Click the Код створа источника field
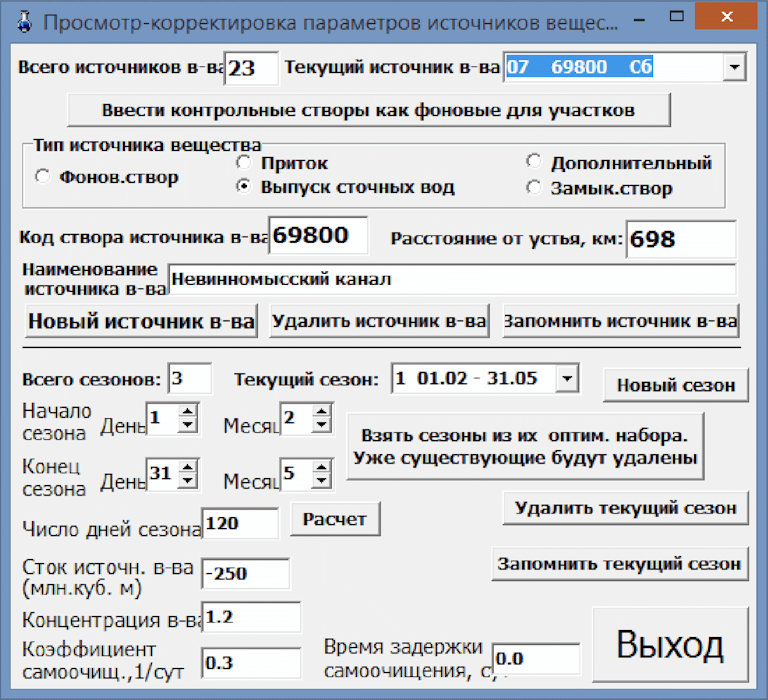This screenshot has height=700, width=768. tap(319, 236)
